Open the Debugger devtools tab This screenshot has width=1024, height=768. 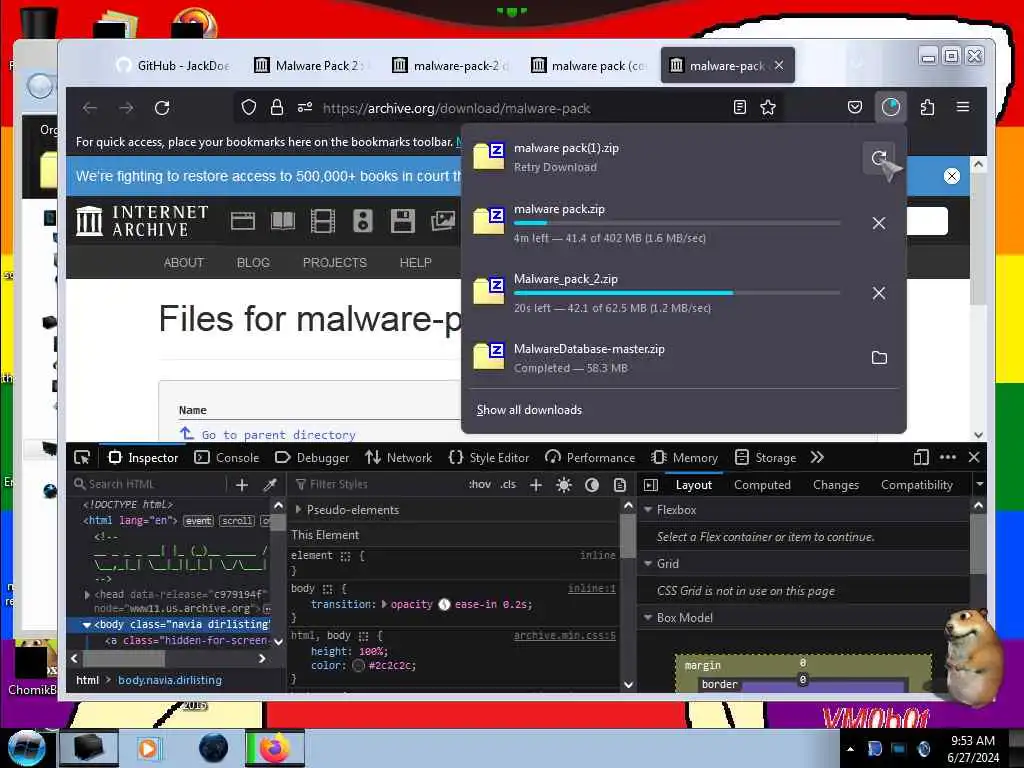312,458
